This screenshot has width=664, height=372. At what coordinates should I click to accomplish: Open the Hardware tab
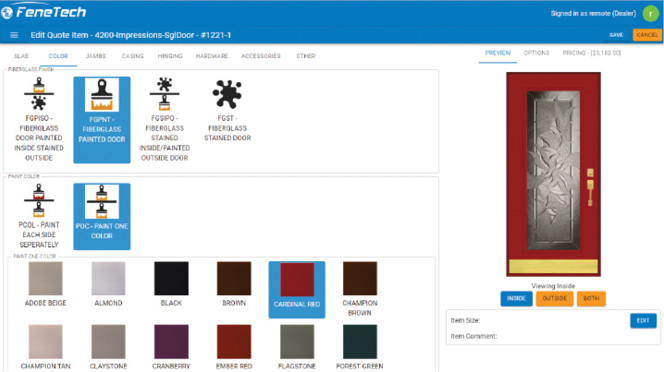tap(212, 56)
